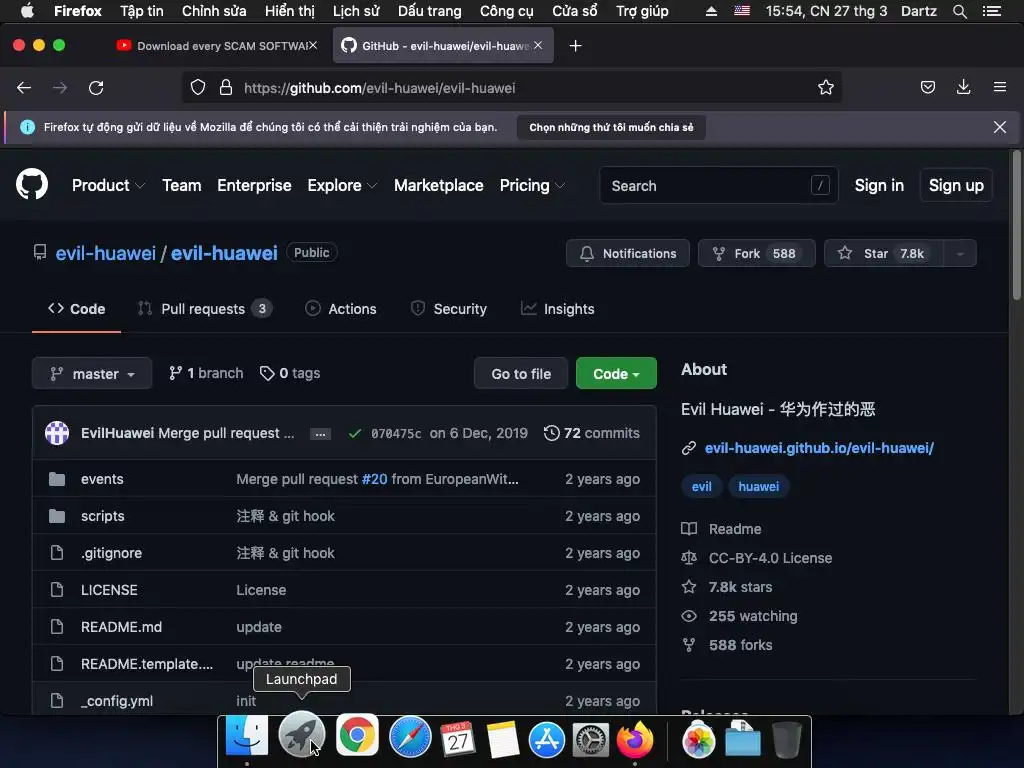Open the events folder

coord(102,479)
